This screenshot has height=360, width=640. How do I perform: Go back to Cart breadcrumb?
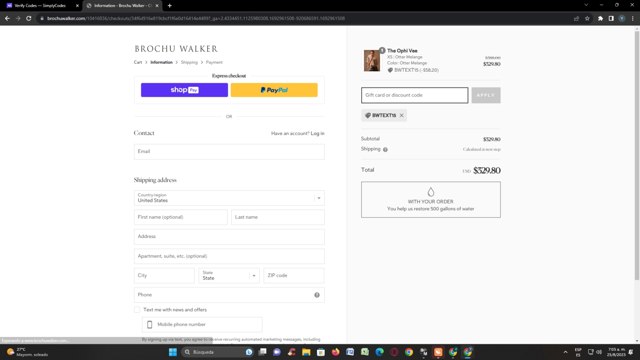click(x=138, y=62)
